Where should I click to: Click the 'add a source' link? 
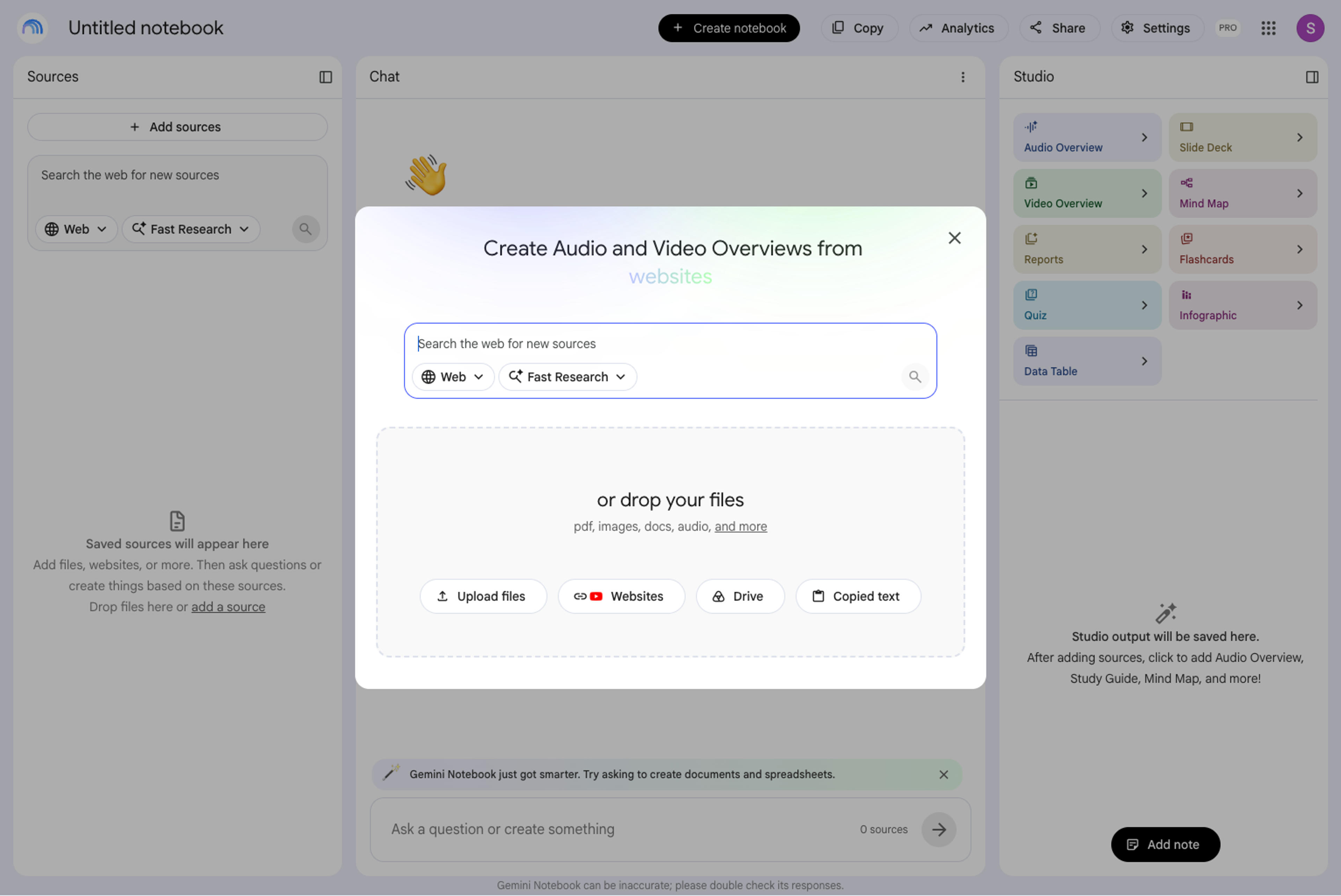(x=228, y=608)
